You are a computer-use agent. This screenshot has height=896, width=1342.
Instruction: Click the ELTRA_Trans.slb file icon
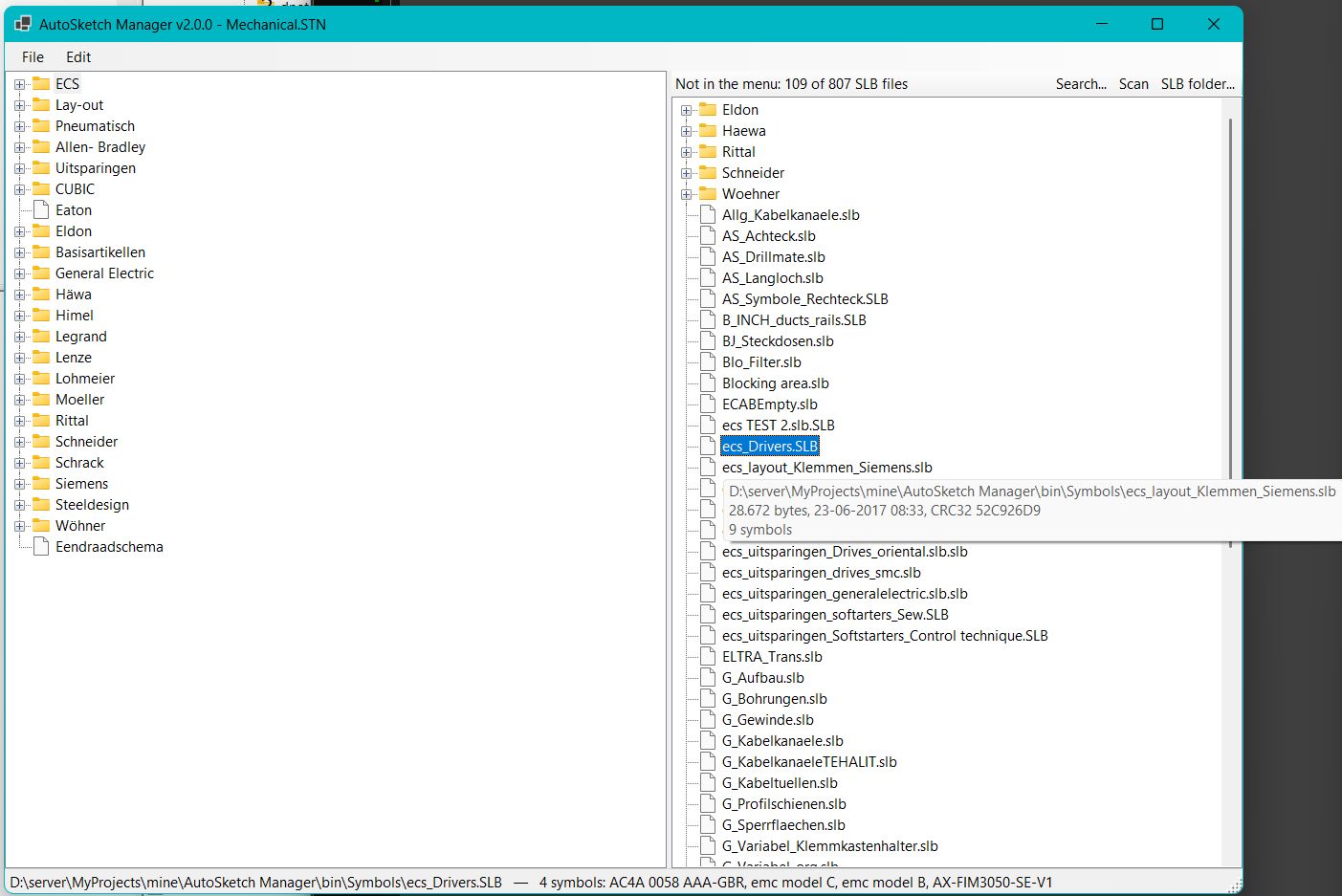point(708,656)
